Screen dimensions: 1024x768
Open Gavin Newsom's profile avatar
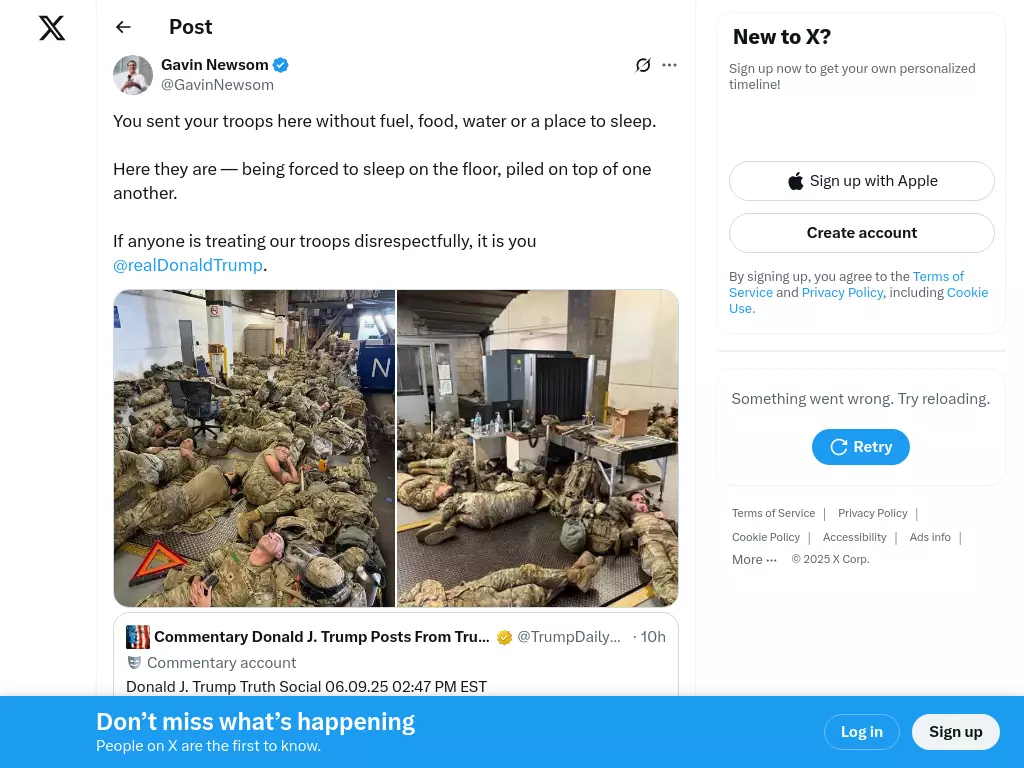(x=133, y=74)
